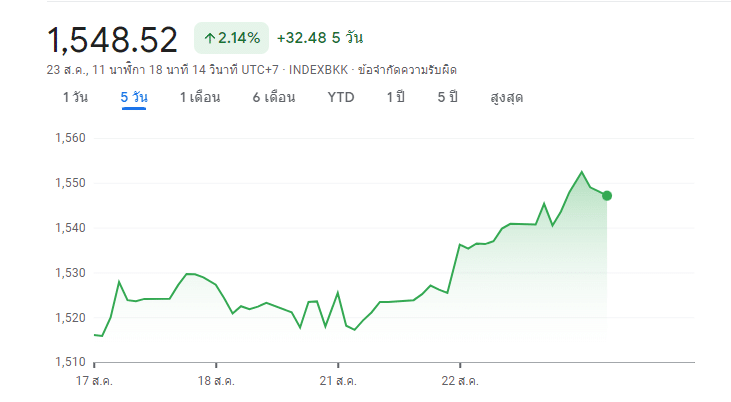Open the ข้อจำกัดความรับผิด disclaimer link

point(407,70)
